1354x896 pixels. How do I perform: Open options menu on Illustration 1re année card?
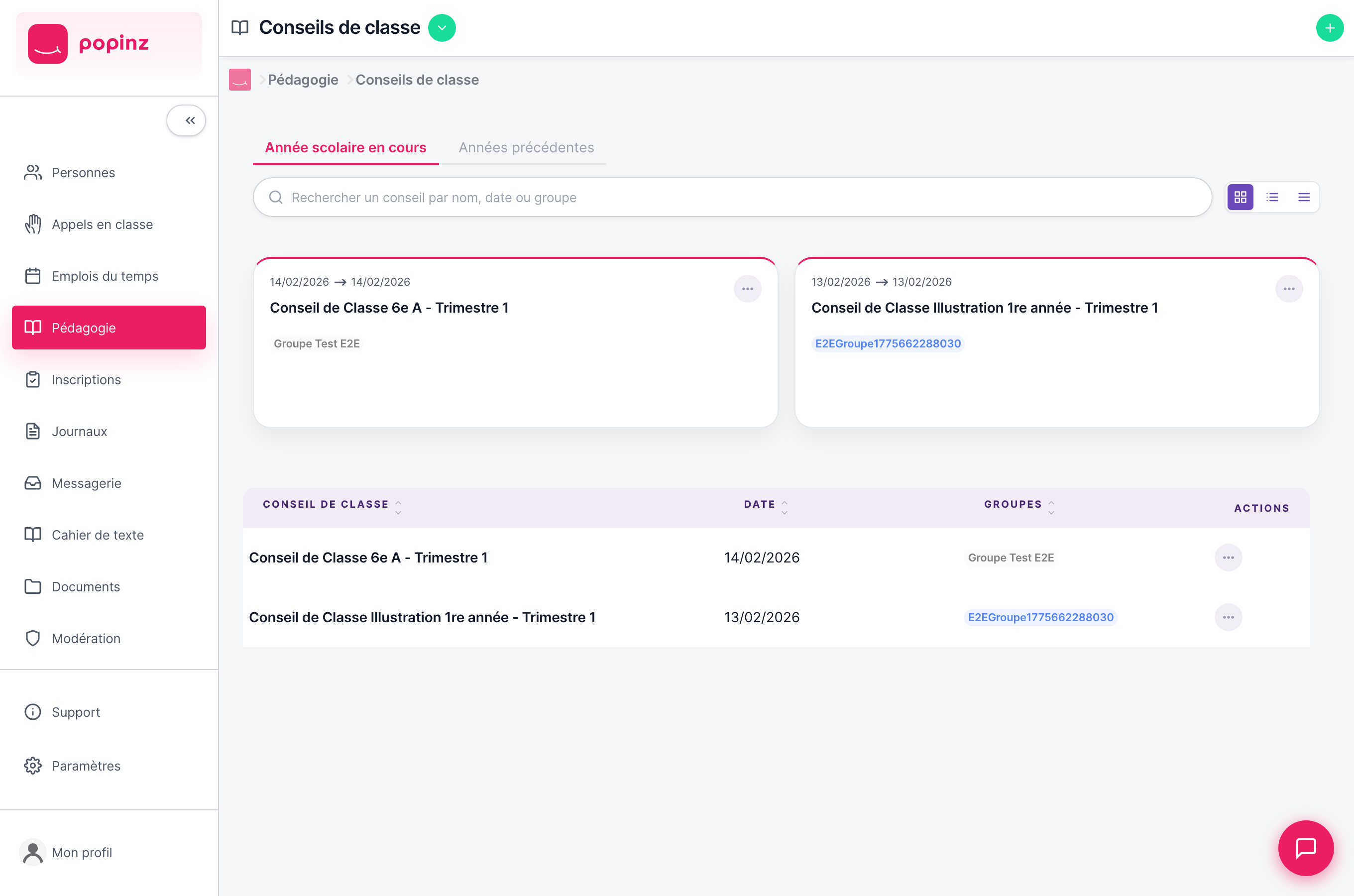(x=1289, y=289)
